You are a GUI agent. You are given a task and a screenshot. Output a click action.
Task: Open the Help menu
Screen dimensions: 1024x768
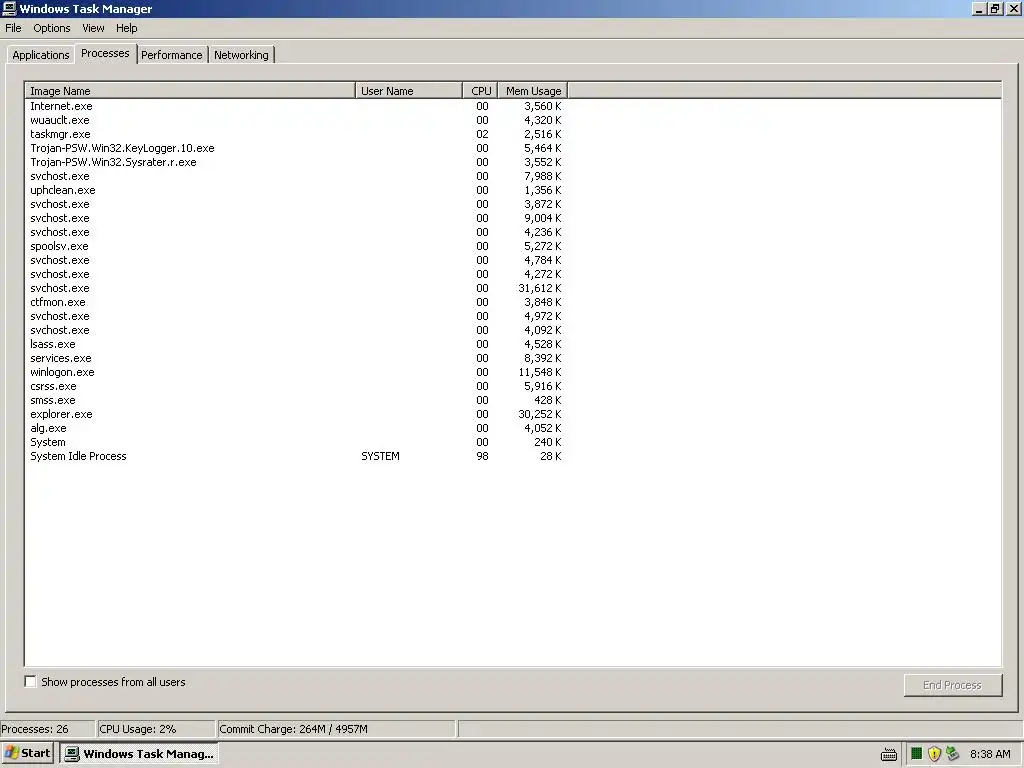tap(127, 28)
